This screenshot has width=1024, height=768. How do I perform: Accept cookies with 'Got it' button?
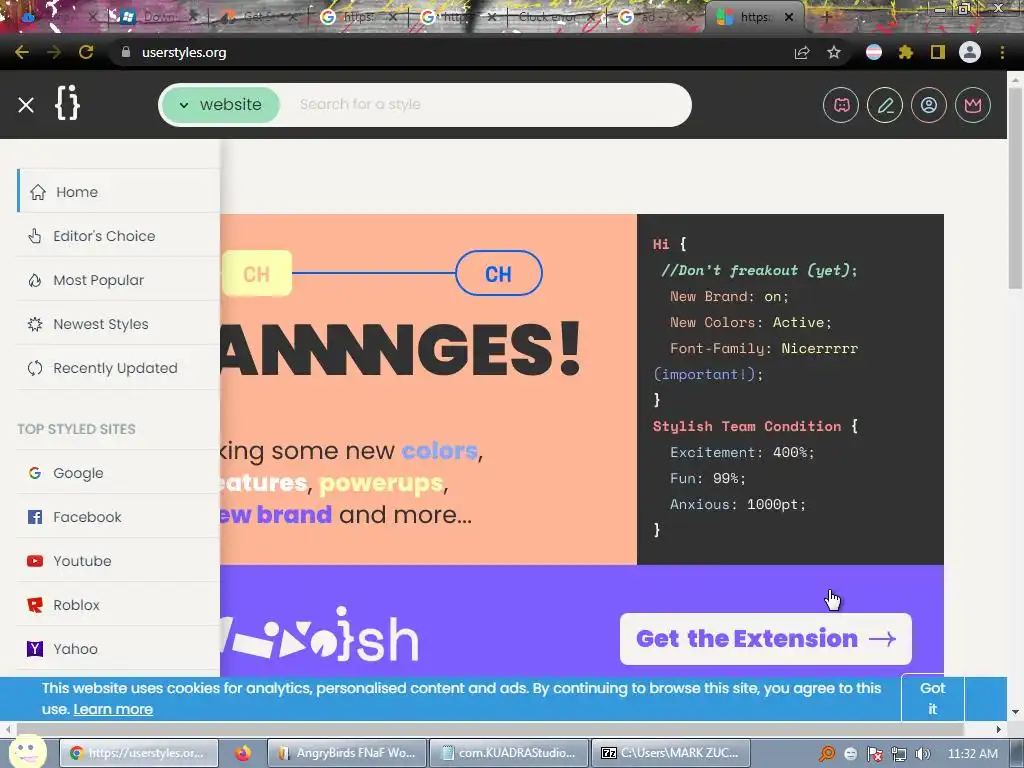(x=933, y=697)
